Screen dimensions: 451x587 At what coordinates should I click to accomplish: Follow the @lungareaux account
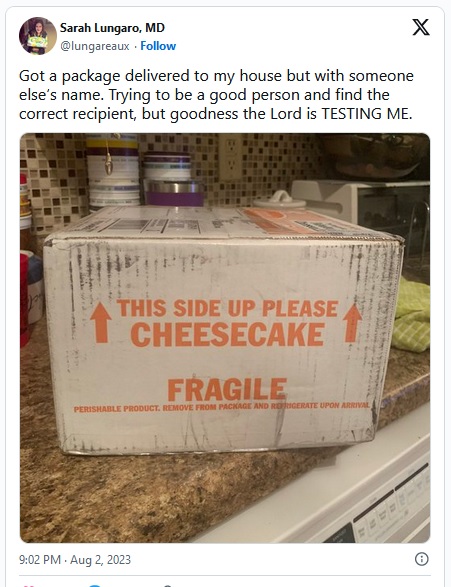pos(158,46)
